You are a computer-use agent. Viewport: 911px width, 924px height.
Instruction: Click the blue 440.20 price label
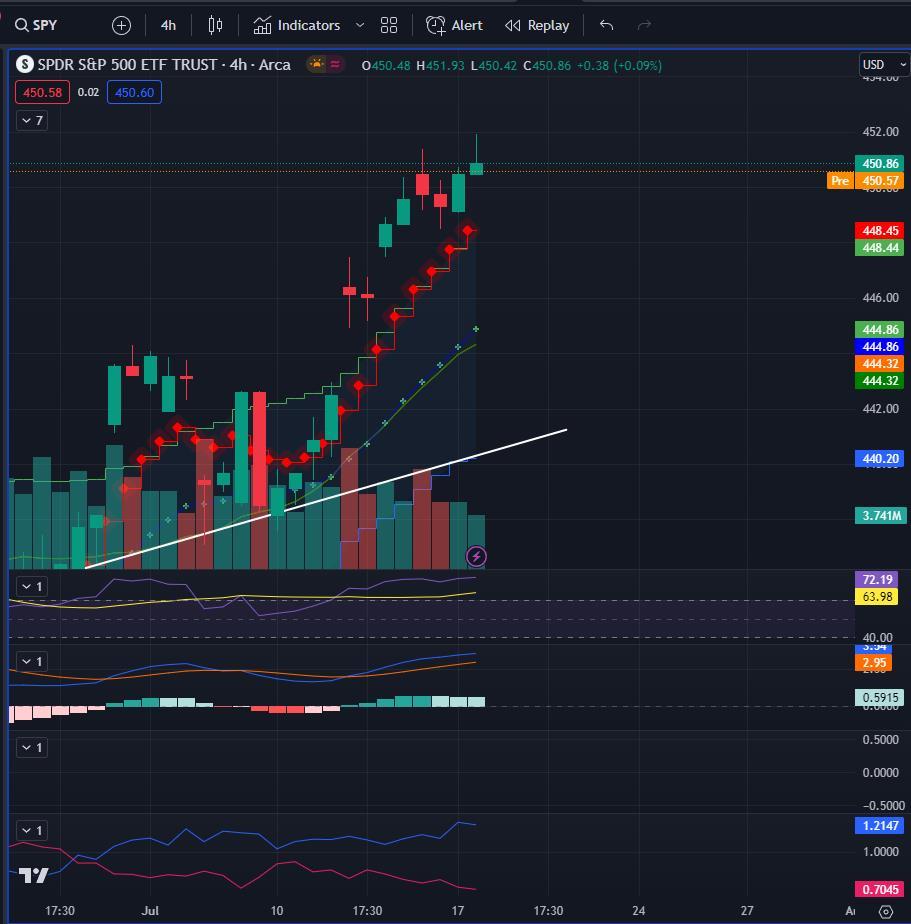[880, 458]
